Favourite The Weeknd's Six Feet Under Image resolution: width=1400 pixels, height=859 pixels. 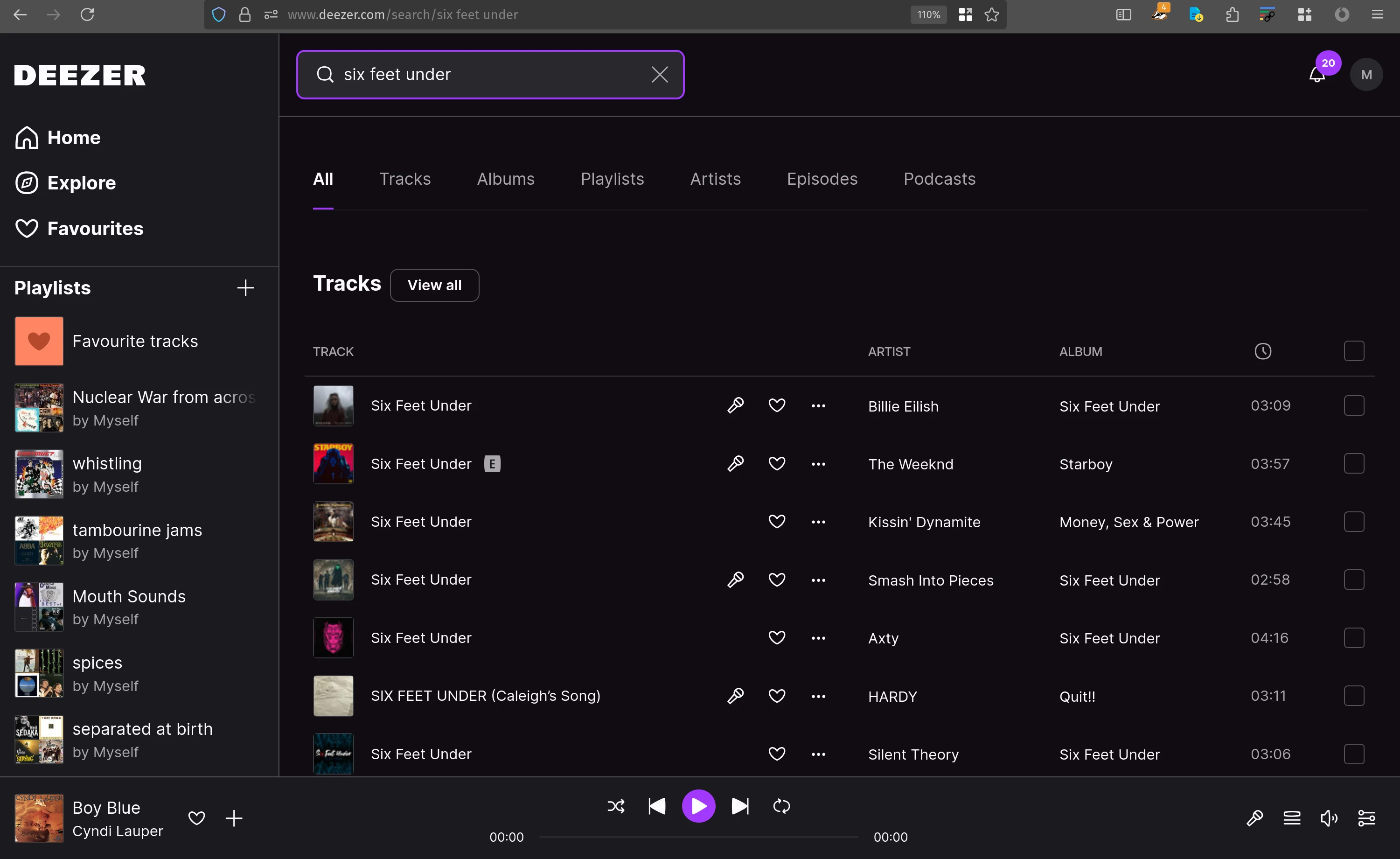click(x=777, y=464)
